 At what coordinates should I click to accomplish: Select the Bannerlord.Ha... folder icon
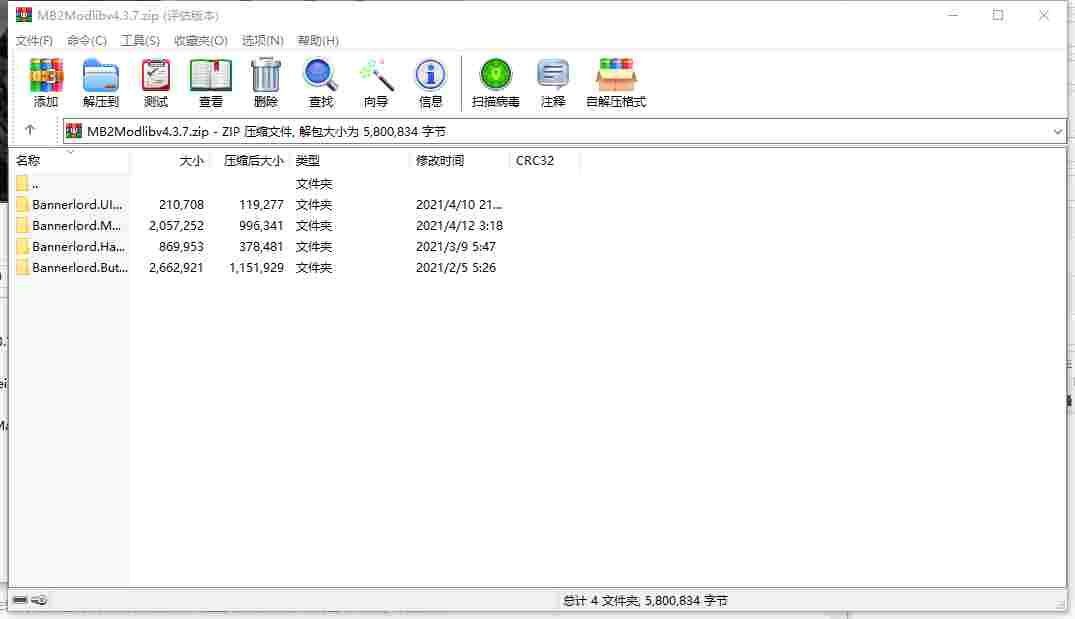click(x=23, y=247)
